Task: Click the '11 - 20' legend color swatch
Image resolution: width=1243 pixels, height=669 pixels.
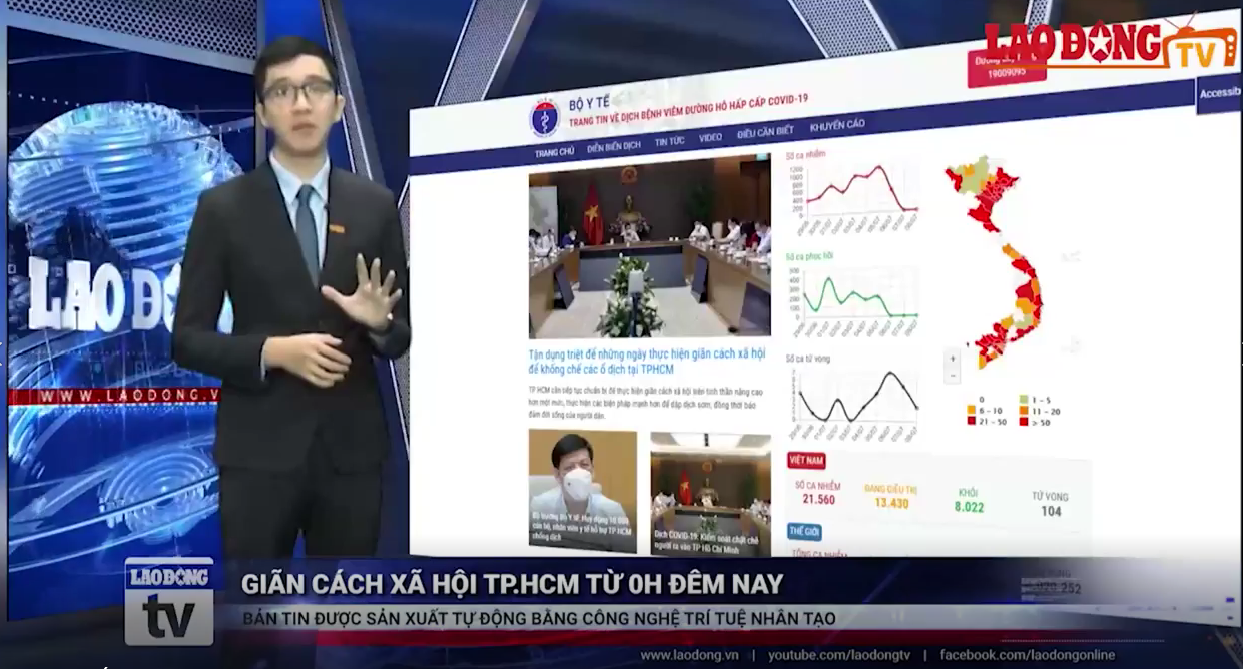Action: tap(1024, 410)
